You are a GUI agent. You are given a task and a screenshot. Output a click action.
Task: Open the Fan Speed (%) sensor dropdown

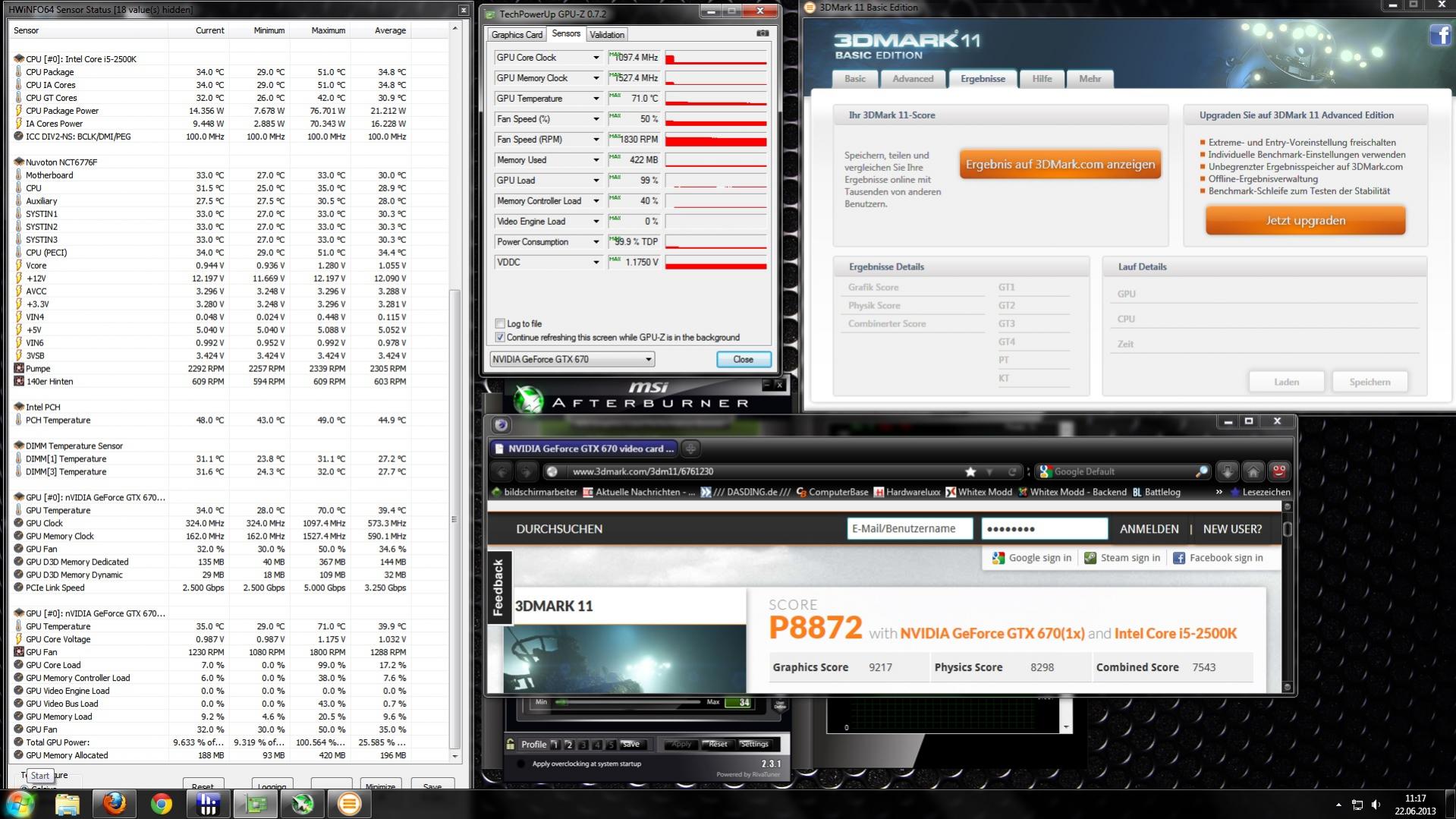596,119
